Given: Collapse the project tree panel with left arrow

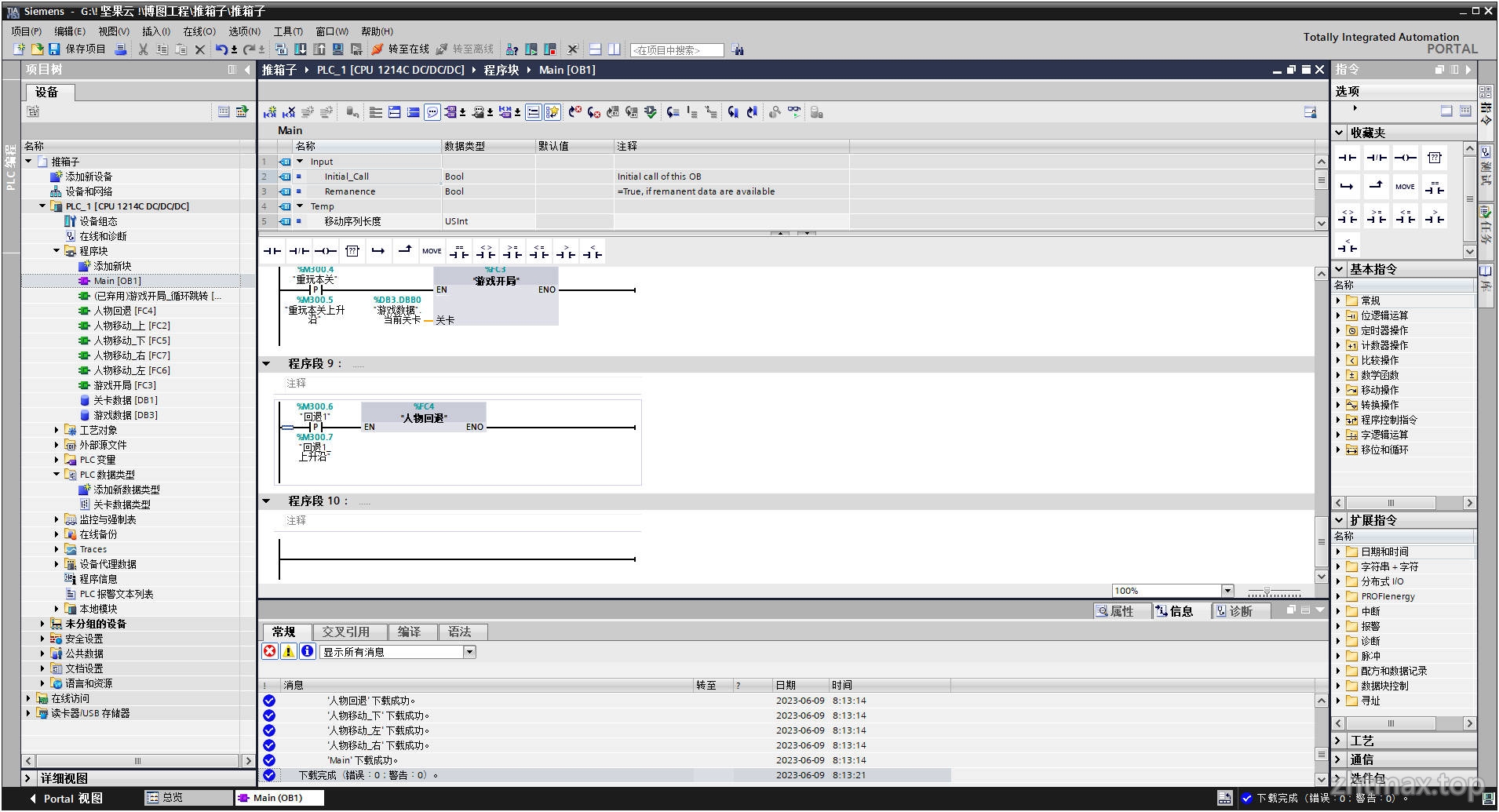Looking at the screenshot, I should [247, 70].
